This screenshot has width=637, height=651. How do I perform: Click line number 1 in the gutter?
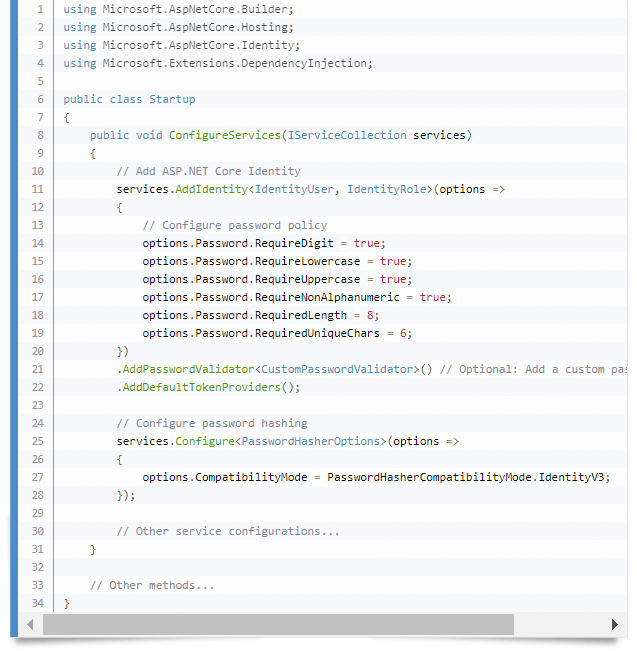[x=40, y=9]
